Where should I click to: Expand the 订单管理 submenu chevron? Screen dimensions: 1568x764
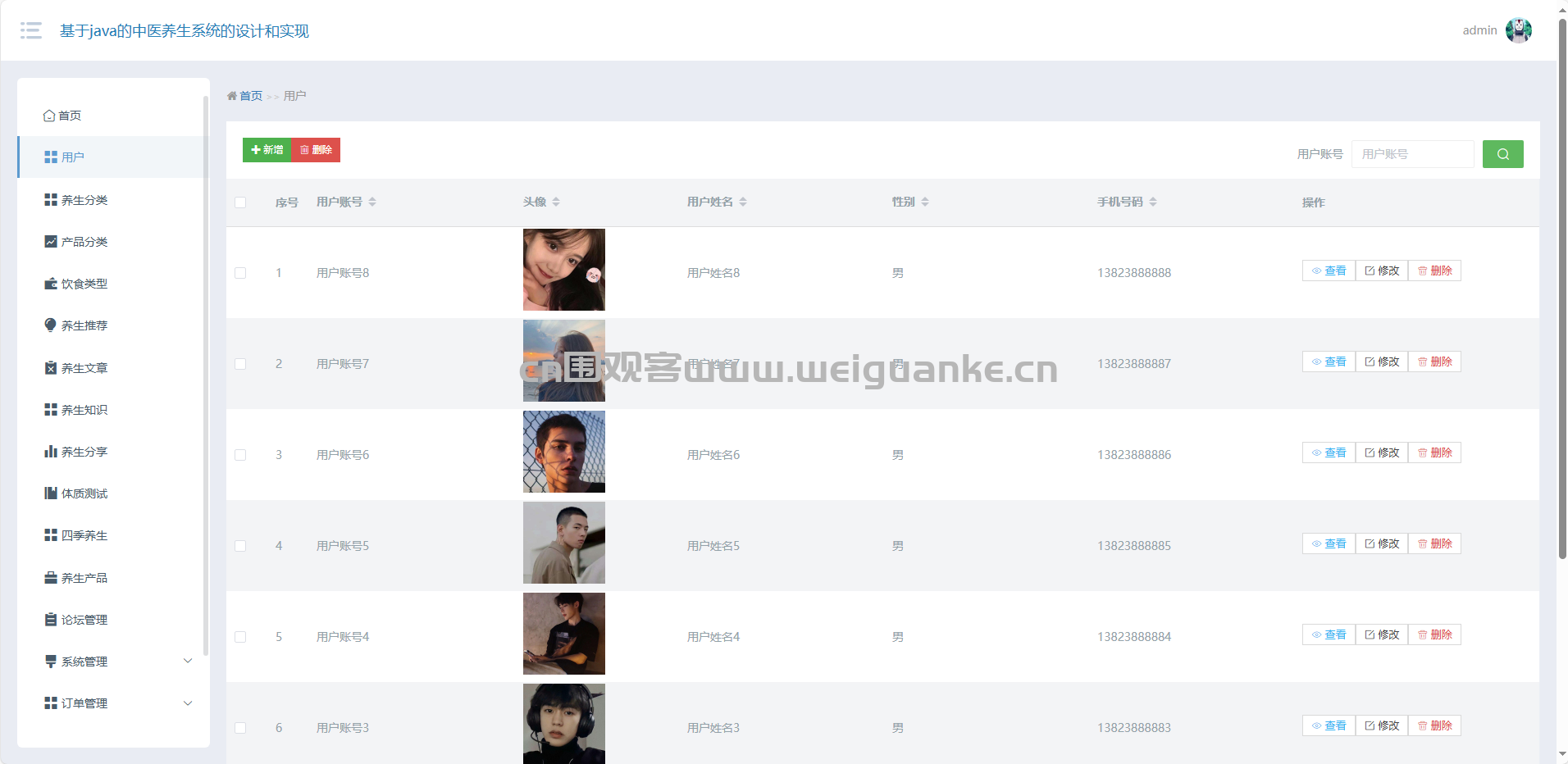click(188, 703)
